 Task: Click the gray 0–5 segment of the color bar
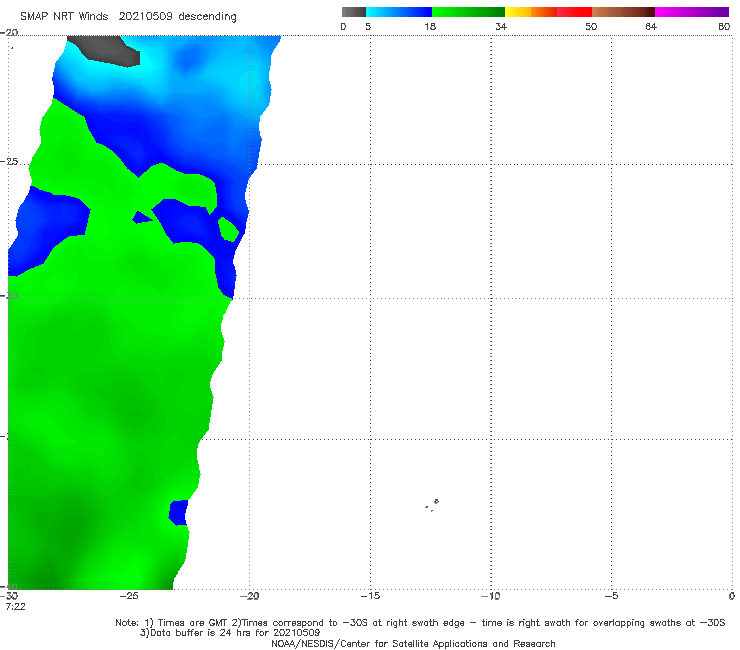tap(353, 12)
